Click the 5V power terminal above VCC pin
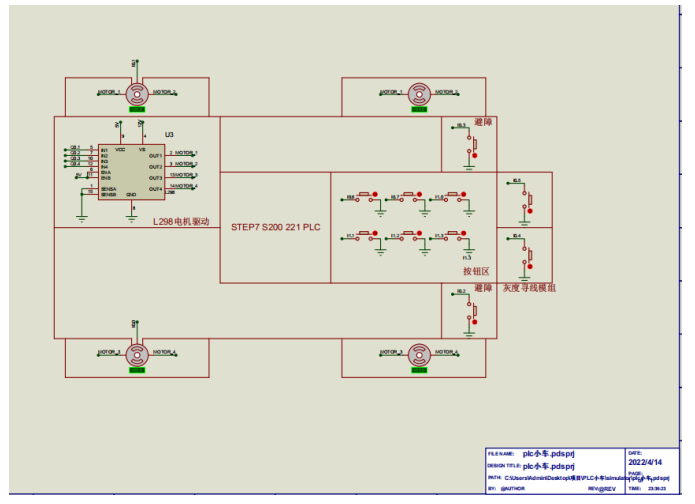 pyautogui.click(x=119, y=124)
